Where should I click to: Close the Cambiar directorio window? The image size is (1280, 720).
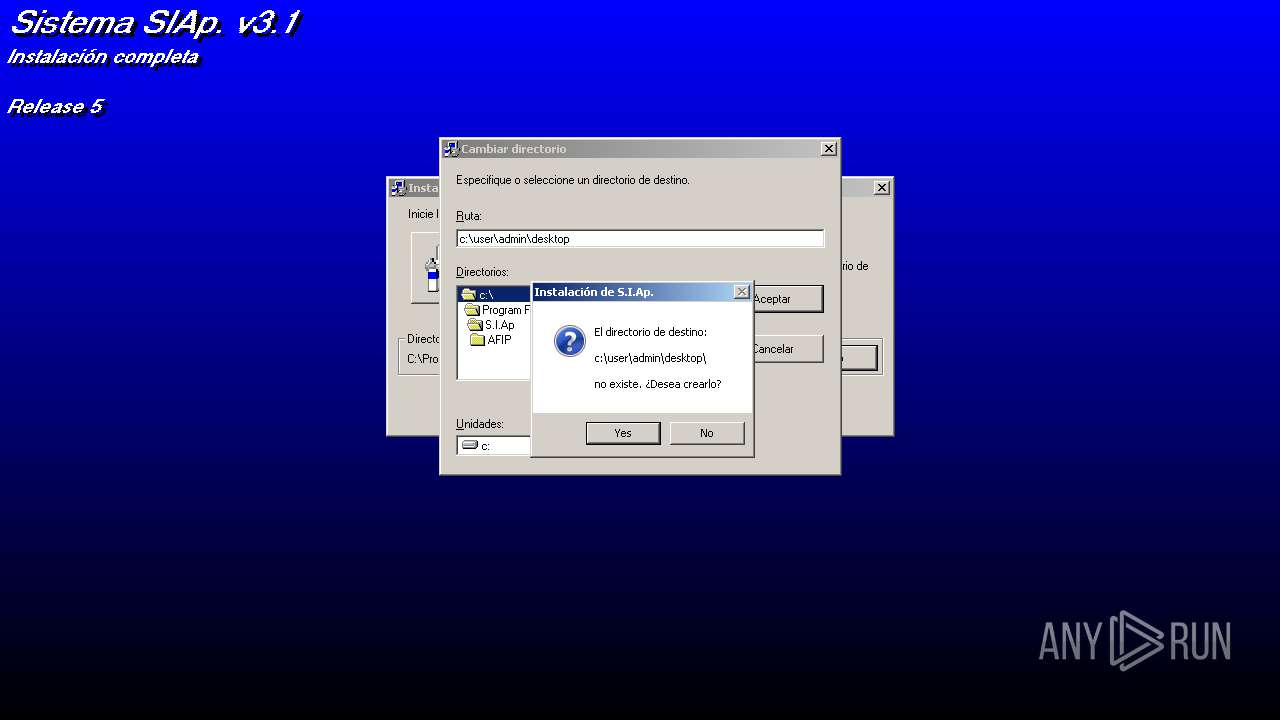coord(828,149)
